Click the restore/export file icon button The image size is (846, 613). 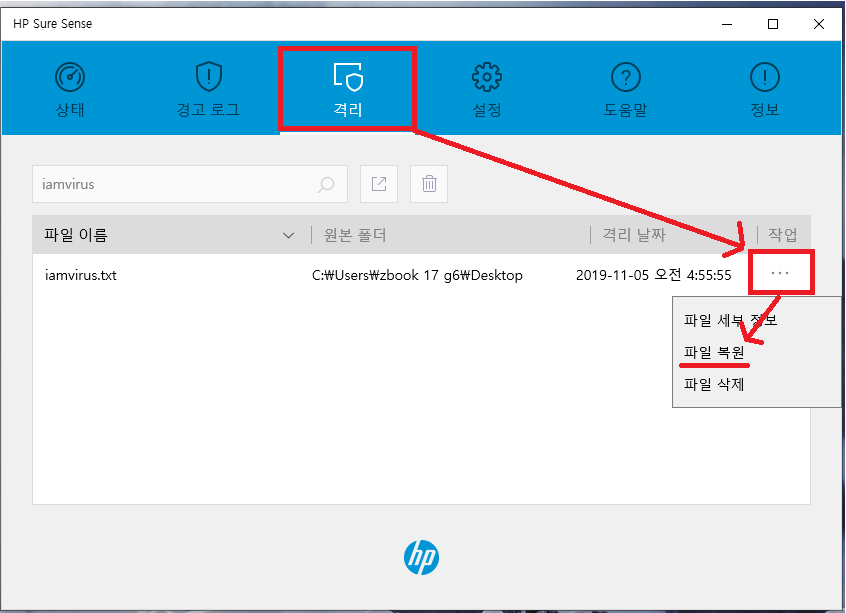pos(379,184)
